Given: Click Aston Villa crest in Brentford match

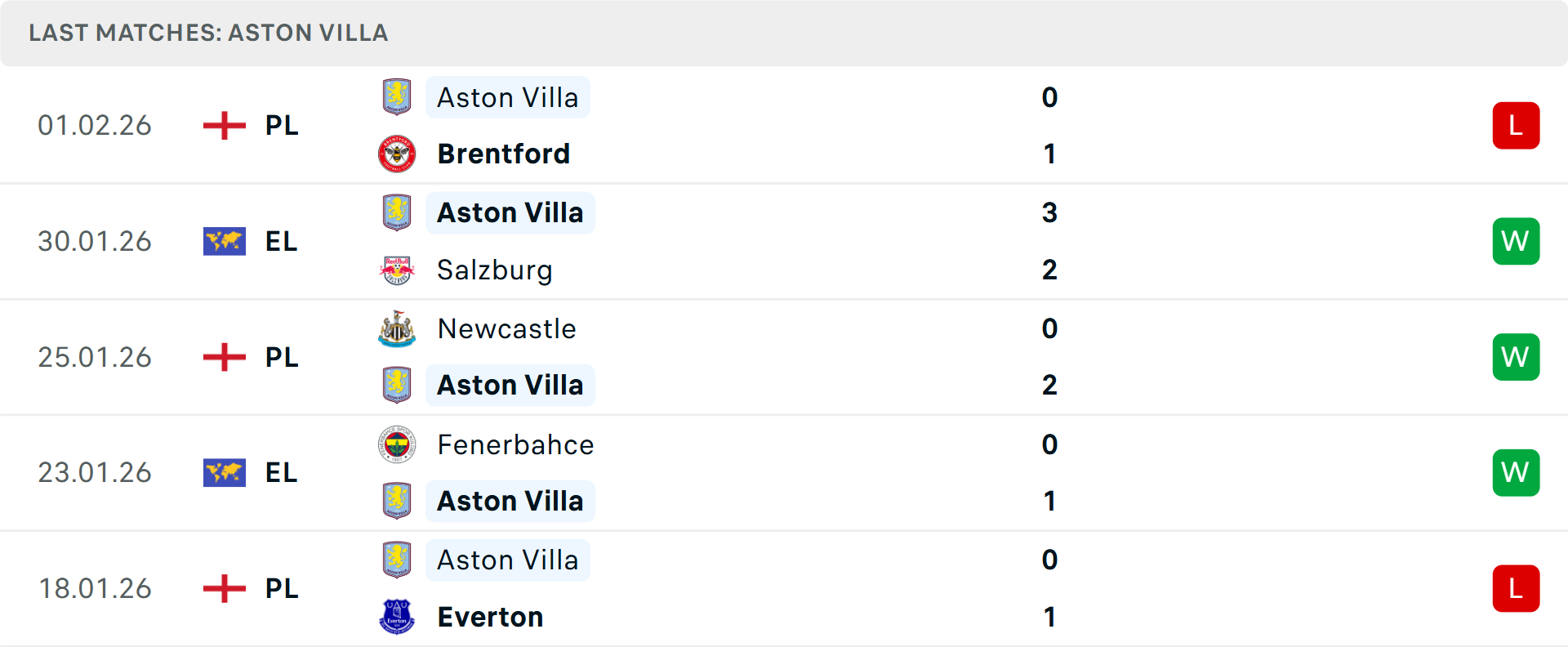Looking at the screenshot, I should [x=397, y=97].
